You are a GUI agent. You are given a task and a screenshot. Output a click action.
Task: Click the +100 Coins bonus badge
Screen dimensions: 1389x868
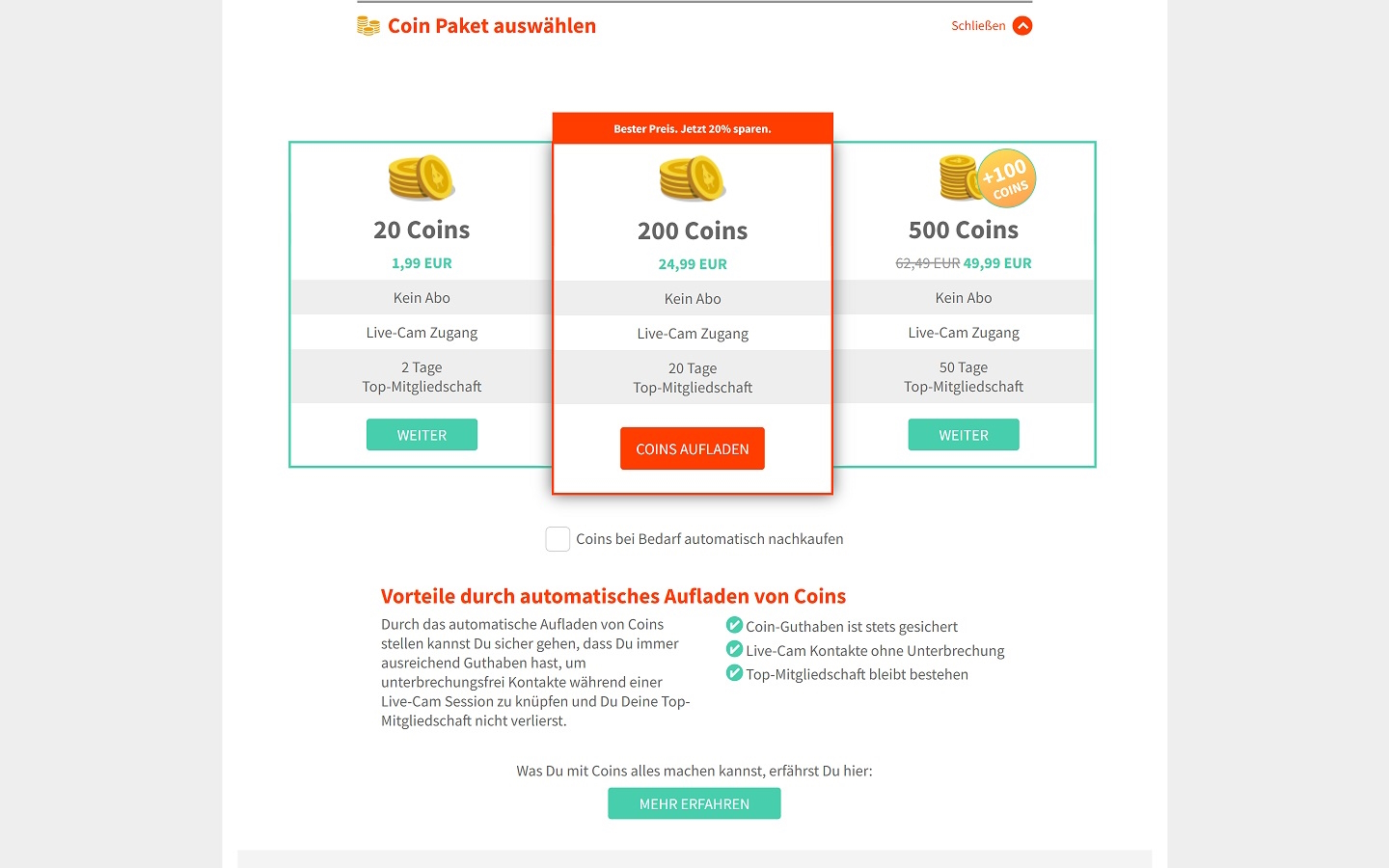(x=1007, y=178)
